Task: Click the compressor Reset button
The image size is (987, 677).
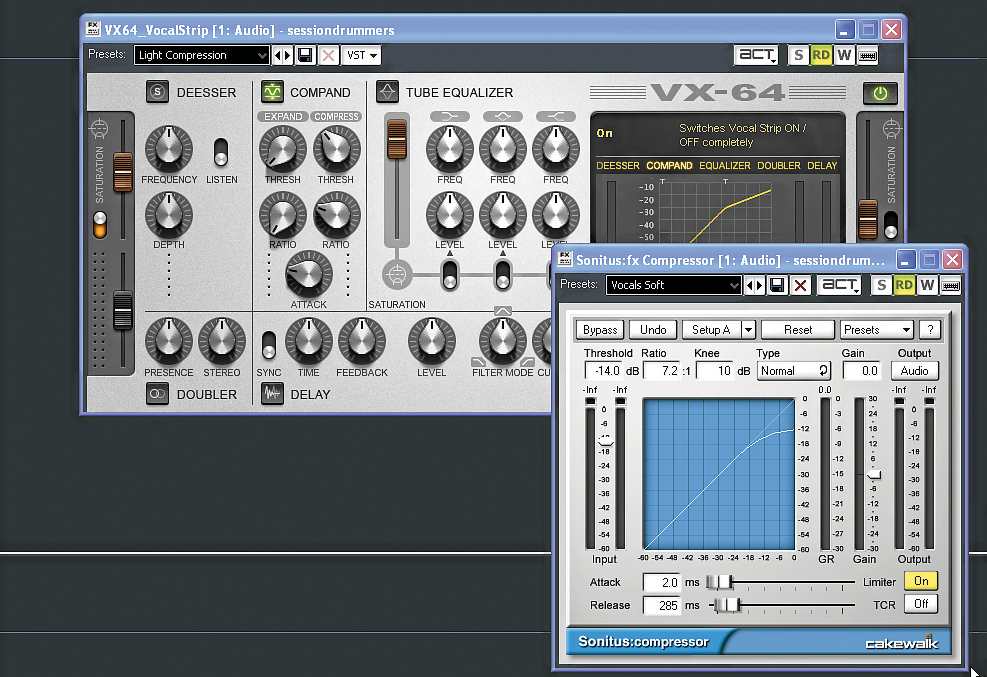Action: (798, 330)
